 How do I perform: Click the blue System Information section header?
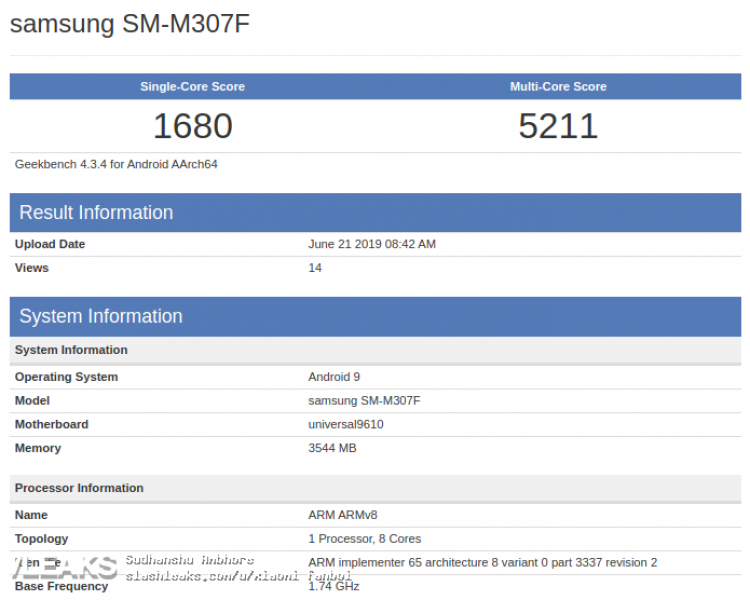101,316
